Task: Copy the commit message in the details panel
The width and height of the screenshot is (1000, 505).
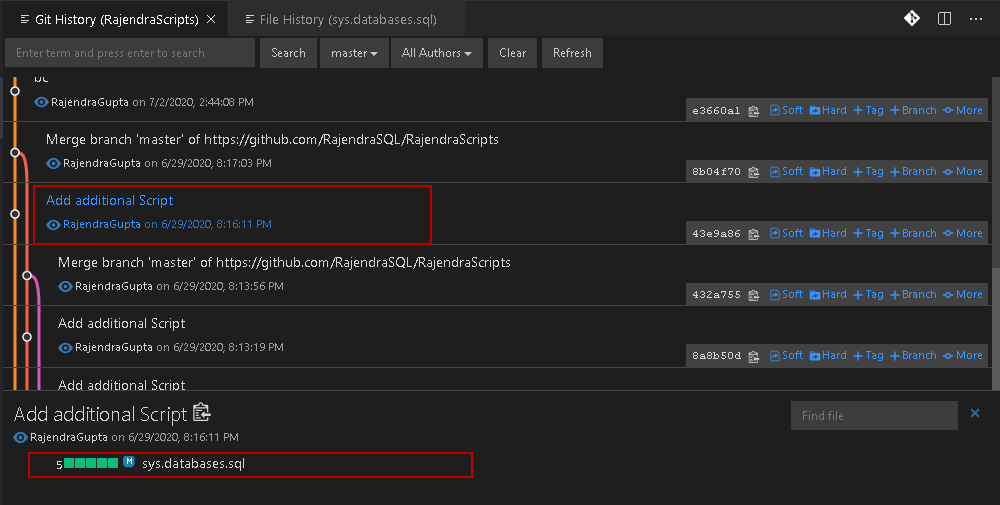Action: click(202, 413)
